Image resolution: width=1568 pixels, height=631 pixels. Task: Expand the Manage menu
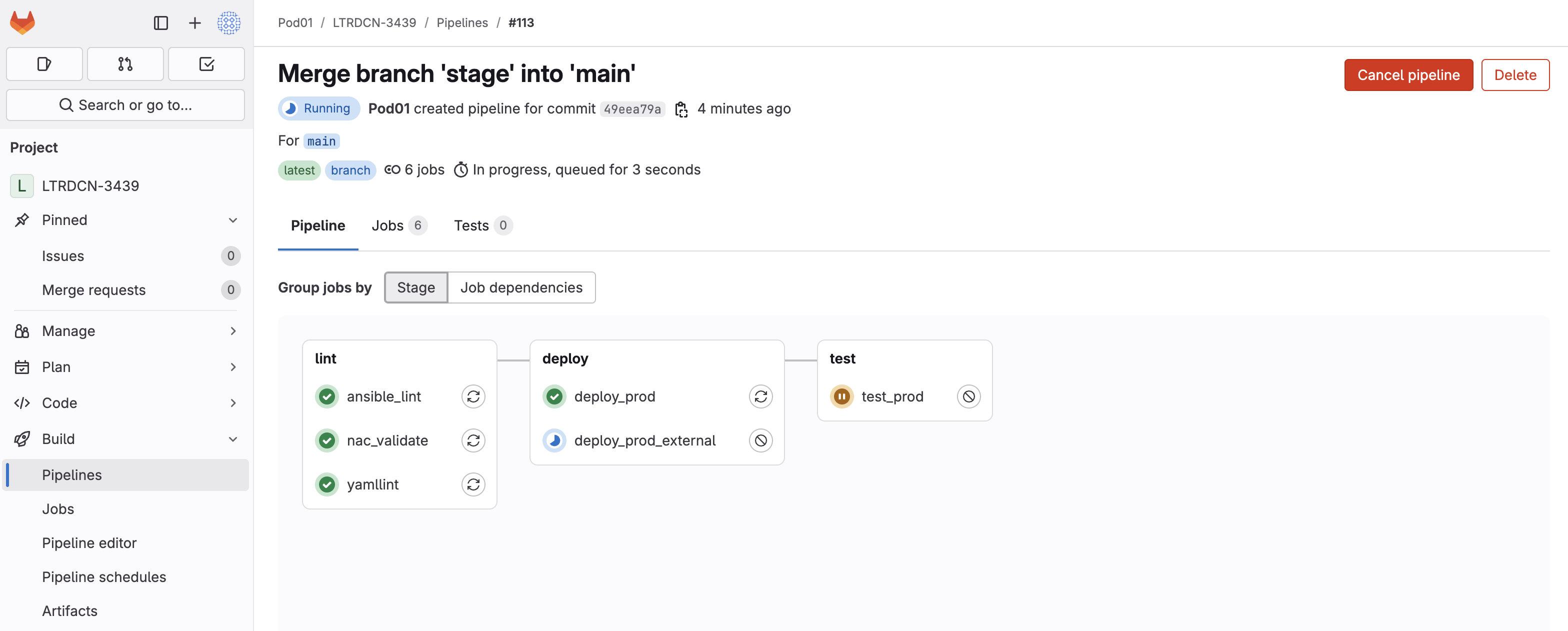click(x=126, y=331)
